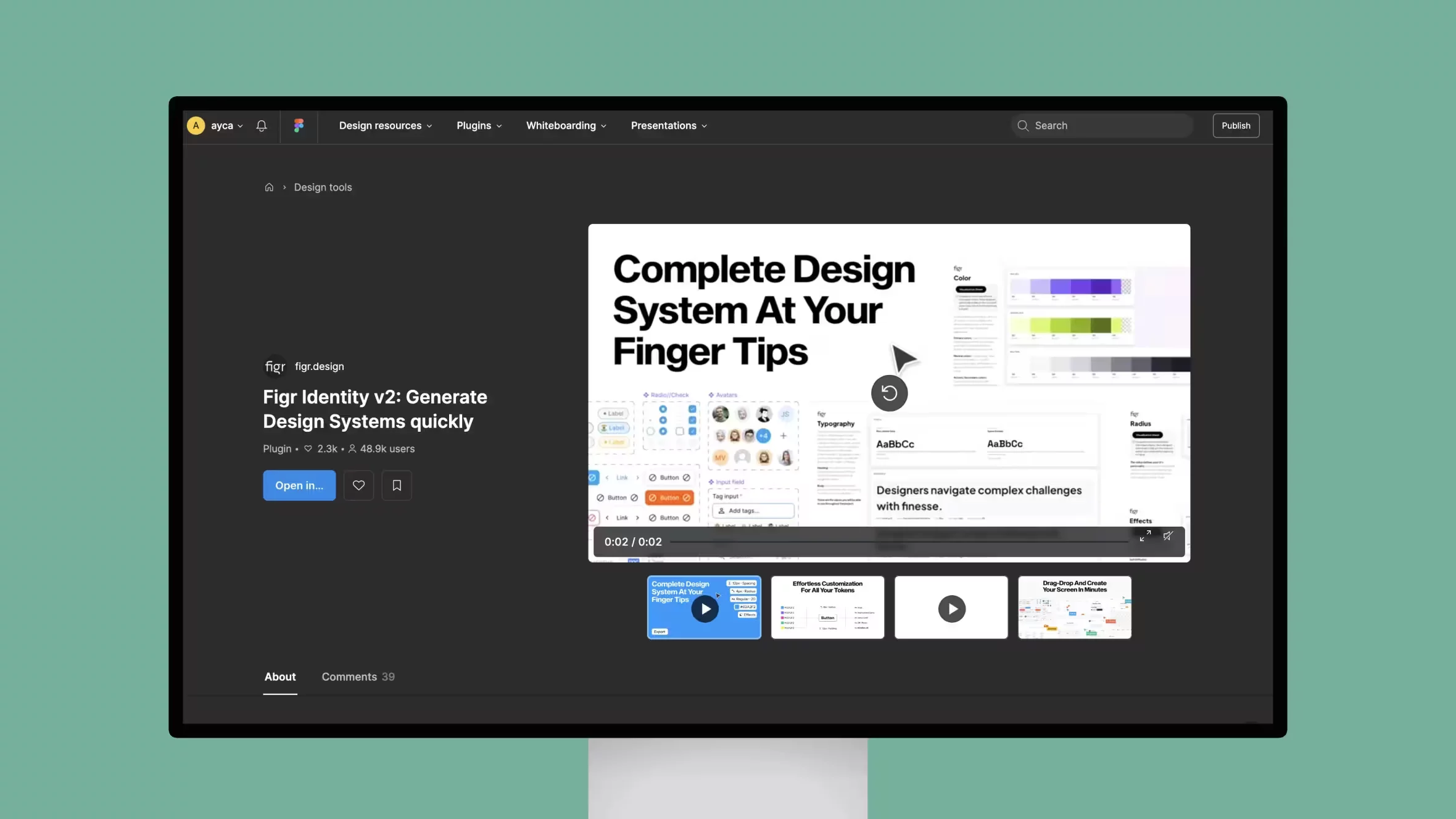Click the Figma plugin icon in navbar
Viewport: 1456px width, 819px height.
(x=298, y=125)
